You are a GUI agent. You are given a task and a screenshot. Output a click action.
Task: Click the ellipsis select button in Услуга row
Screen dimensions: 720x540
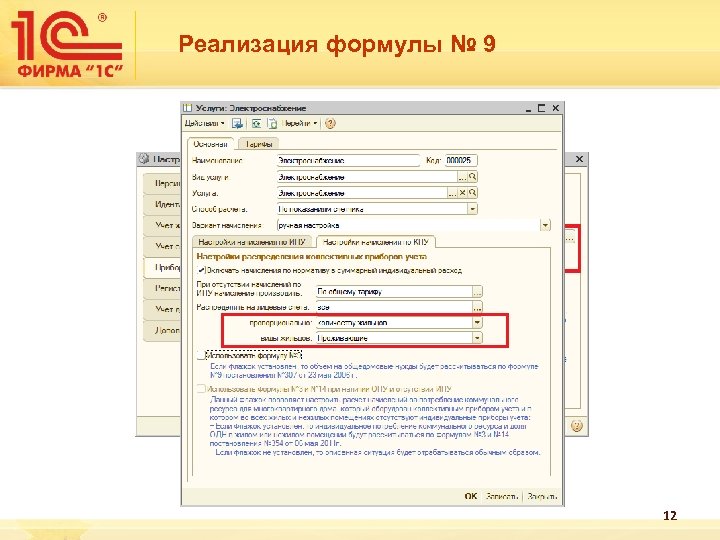(452, 193)
